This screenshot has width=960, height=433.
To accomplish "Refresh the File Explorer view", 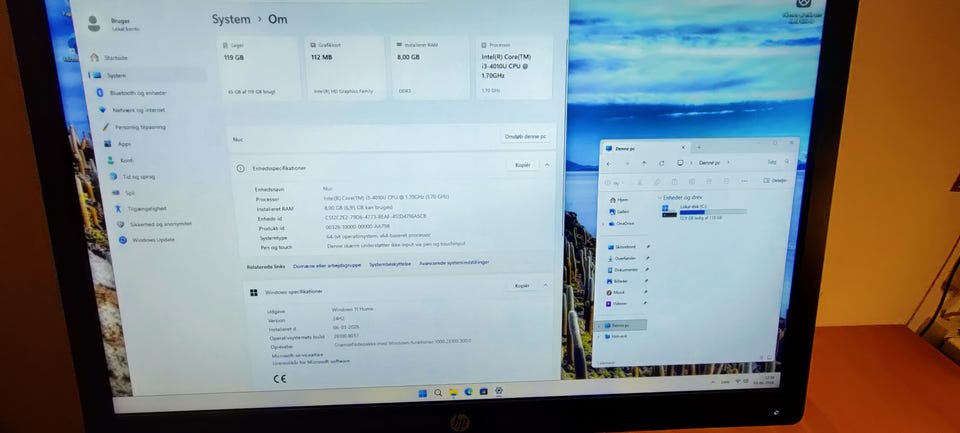I will click(661, 163).
